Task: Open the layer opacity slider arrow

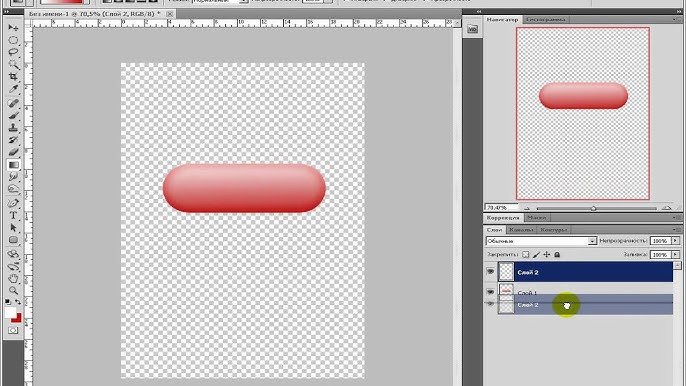Action: [x=676, y=241]
